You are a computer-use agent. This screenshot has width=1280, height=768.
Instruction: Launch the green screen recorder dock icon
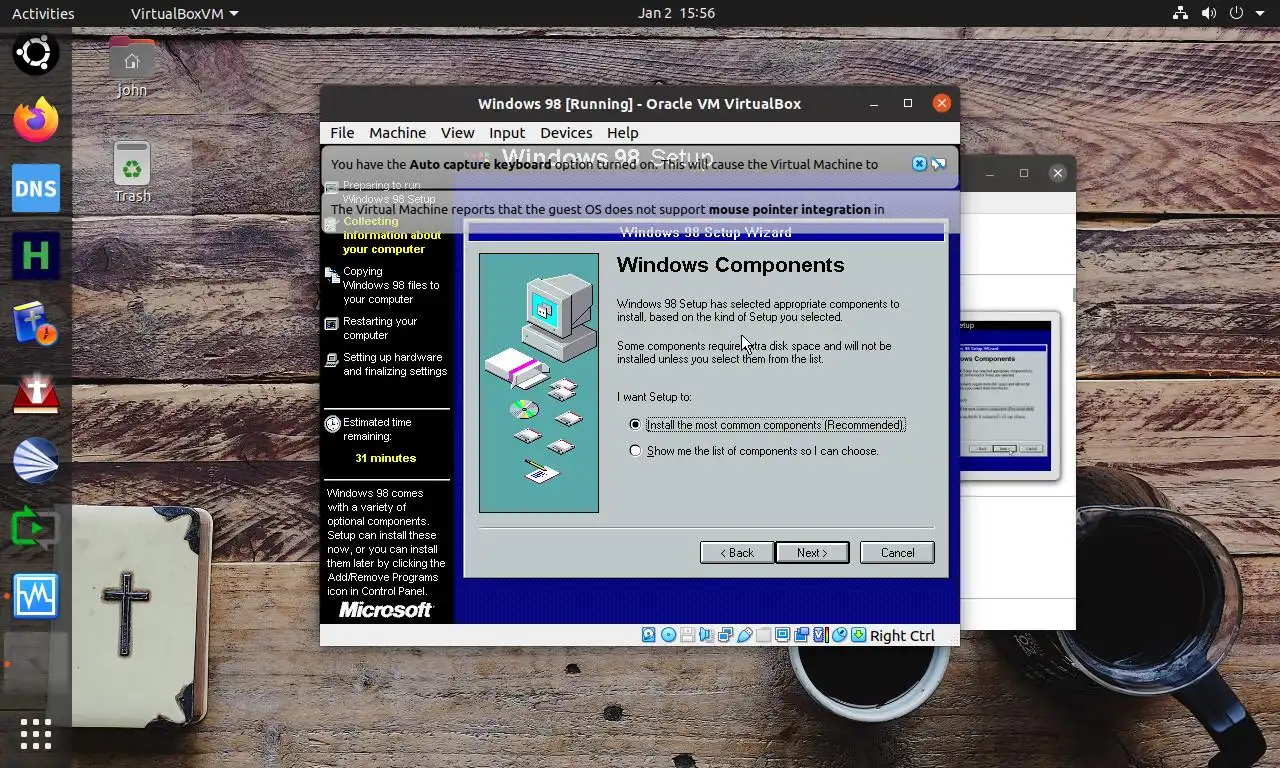[x=36, y=528]
